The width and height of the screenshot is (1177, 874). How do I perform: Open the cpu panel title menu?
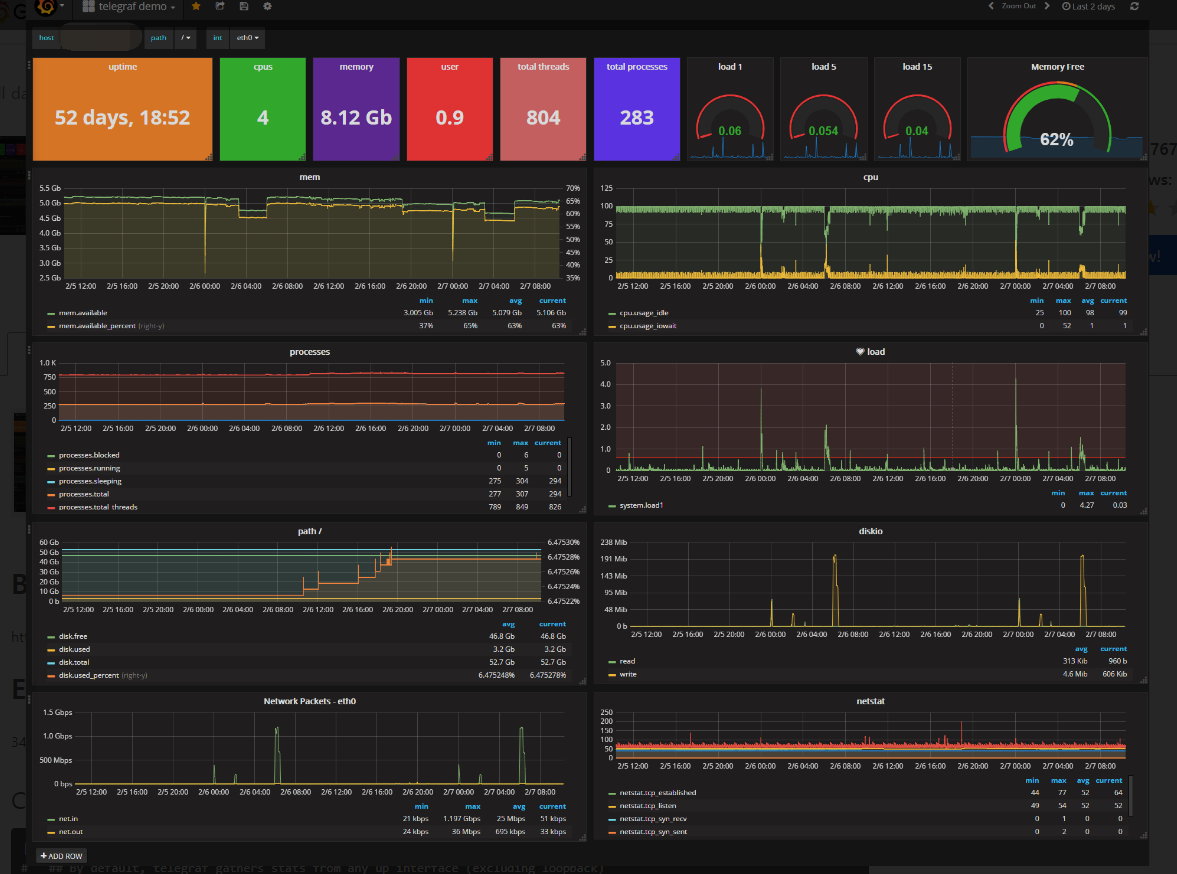coord(870,177)
